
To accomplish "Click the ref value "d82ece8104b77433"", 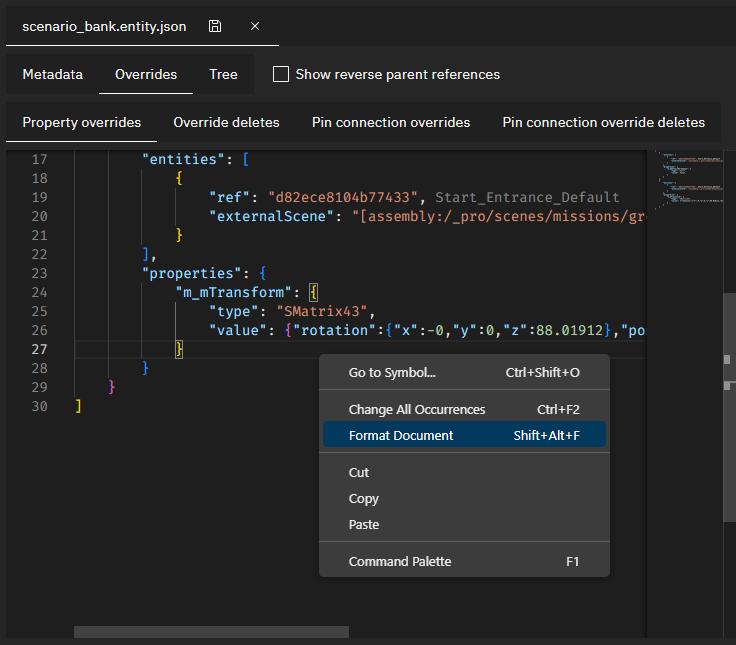I will pyautogui.click(x=343, y=197).
